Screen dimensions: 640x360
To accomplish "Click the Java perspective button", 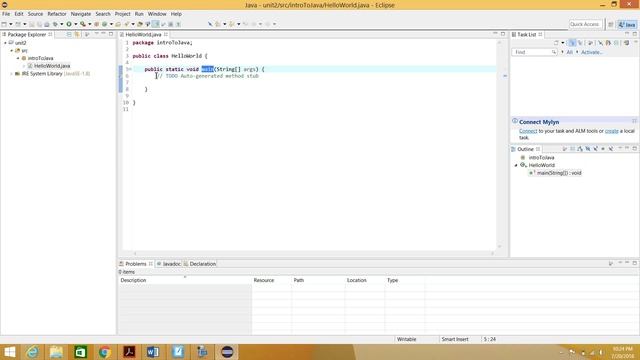I will (x=627, y=24).
